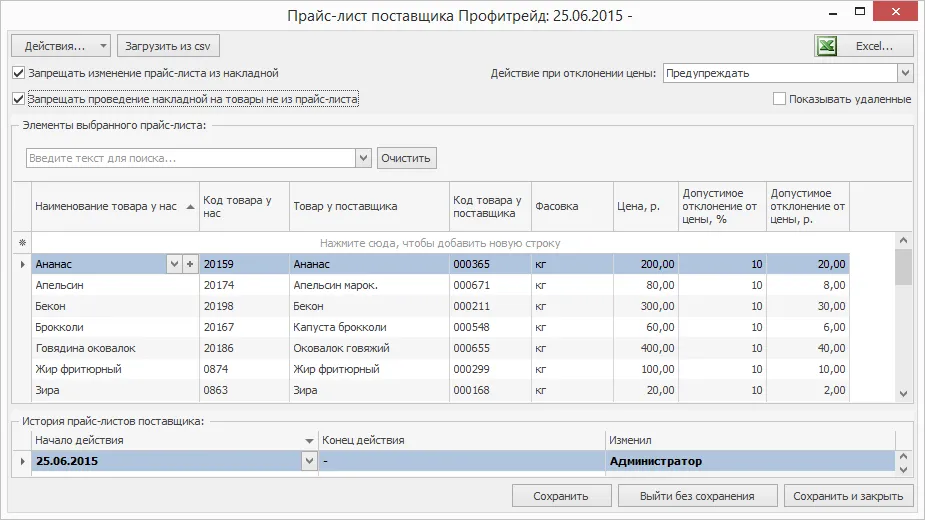Viewport: 925px width, 520px height.
Task: Select the Зира product name cell
Action: coord(116,390)
